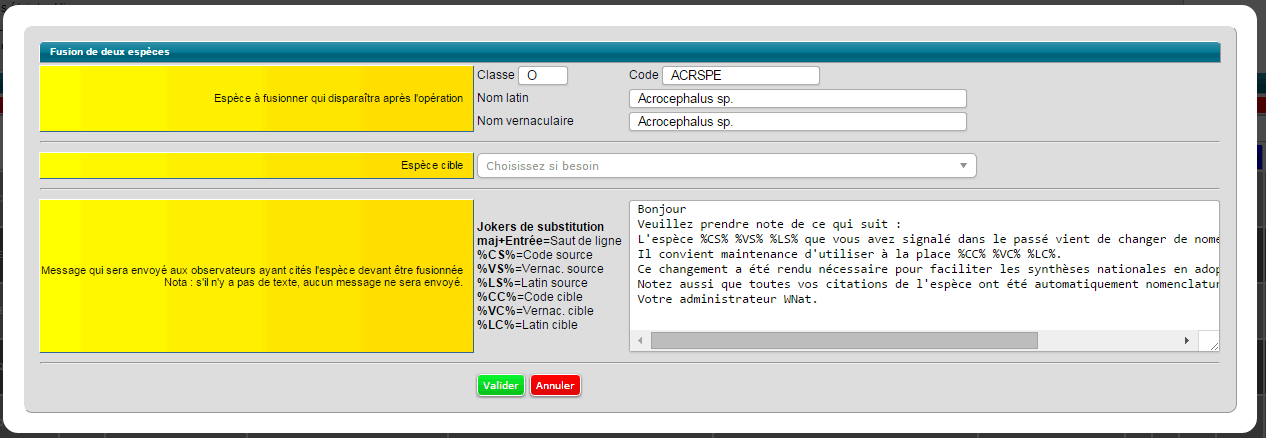
Task: Click the red Annuler button
Action: coord(555,385)
